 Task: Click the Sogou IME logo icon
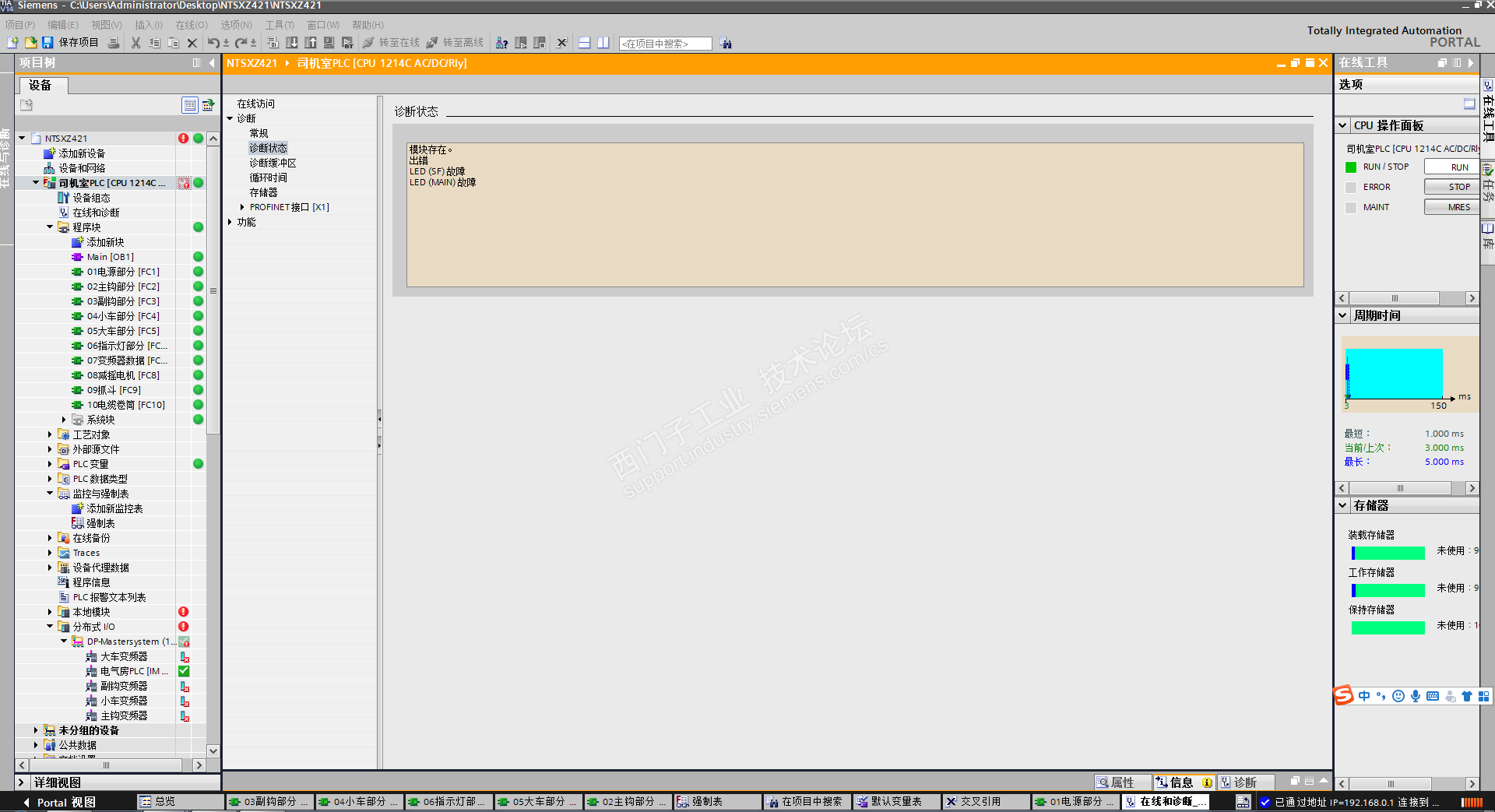(1344, 695)
